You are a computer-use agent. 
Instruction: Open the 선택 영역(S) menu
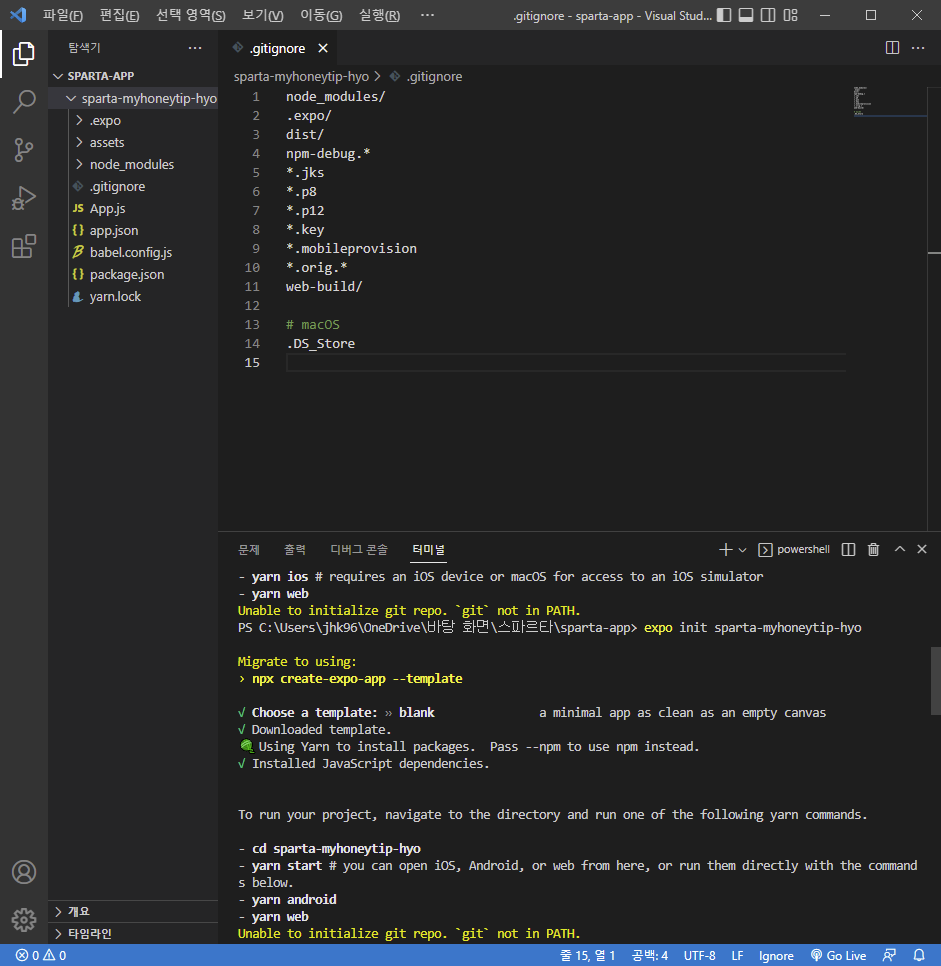pyautogui.click(x=190, y=15)
